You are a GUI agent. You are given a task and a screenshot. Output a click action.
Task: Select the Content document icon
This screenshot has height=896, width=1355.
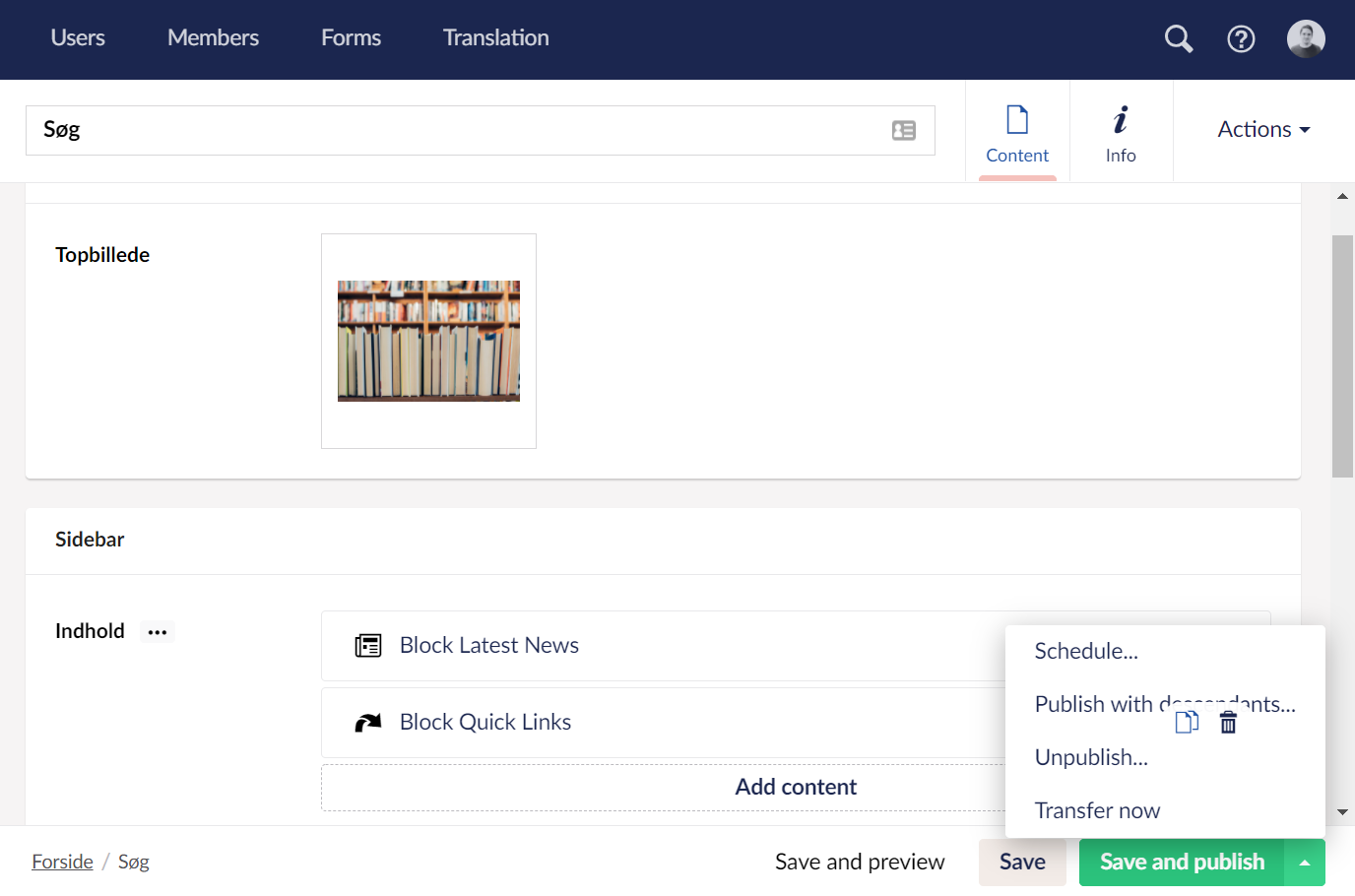coord(1017,118)
